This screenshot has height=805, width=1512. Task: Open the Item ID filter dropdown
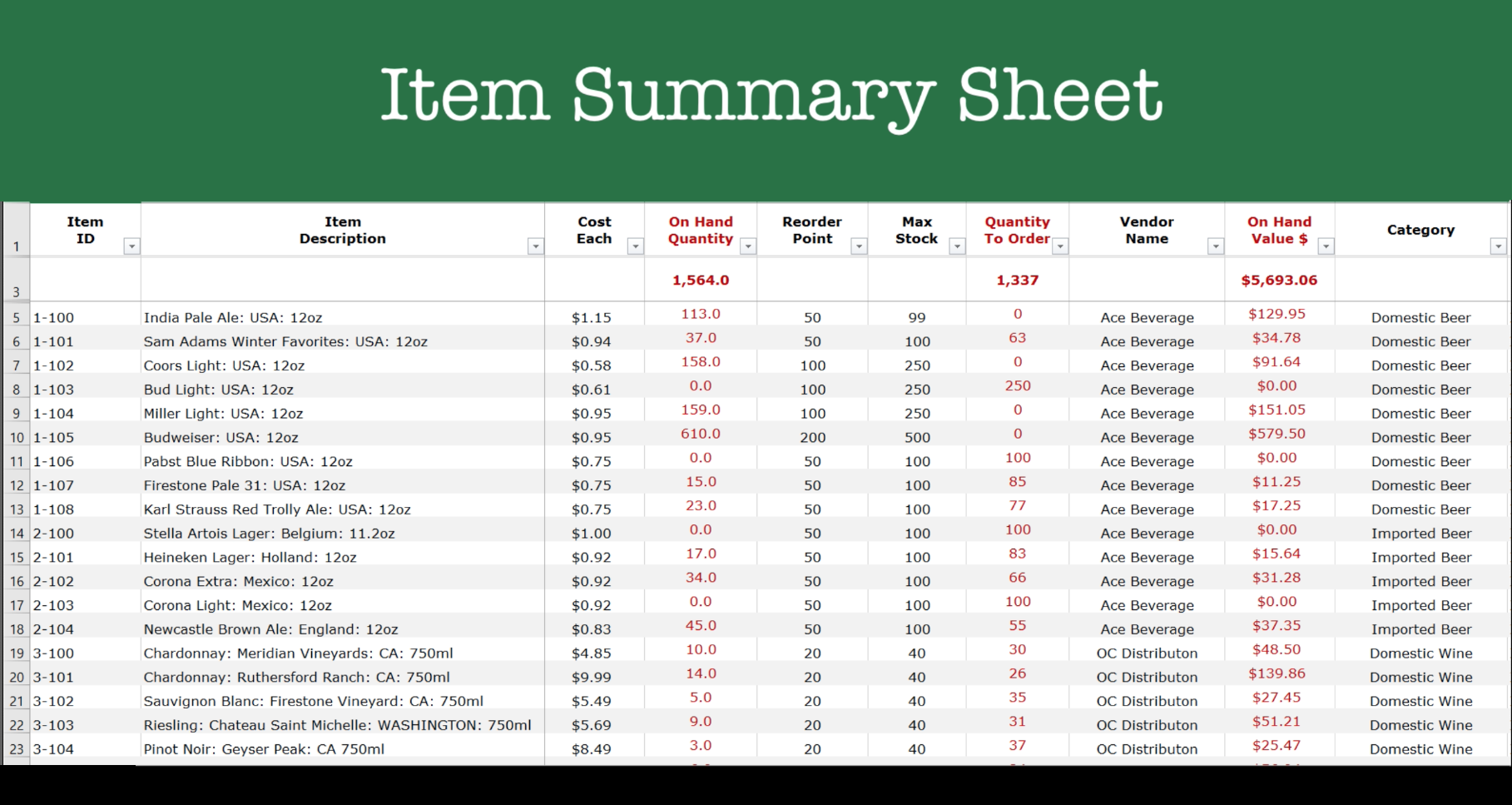click(131, 246)
